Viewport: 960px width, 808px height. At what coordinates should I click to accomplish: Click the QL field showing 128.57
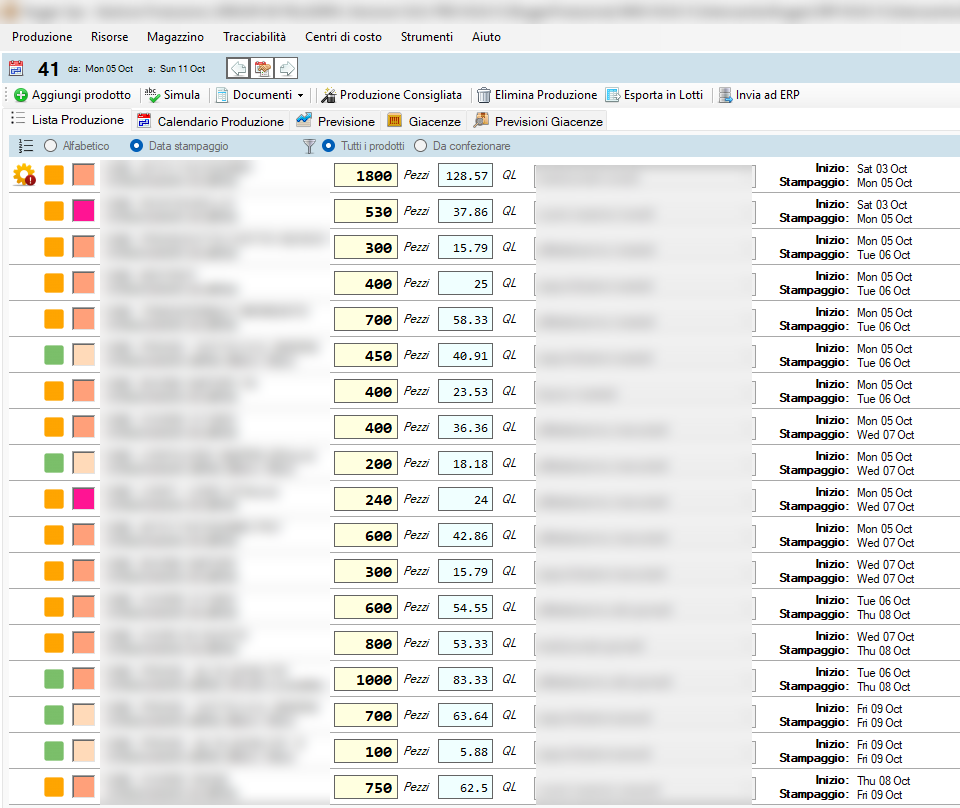[465, 176]
